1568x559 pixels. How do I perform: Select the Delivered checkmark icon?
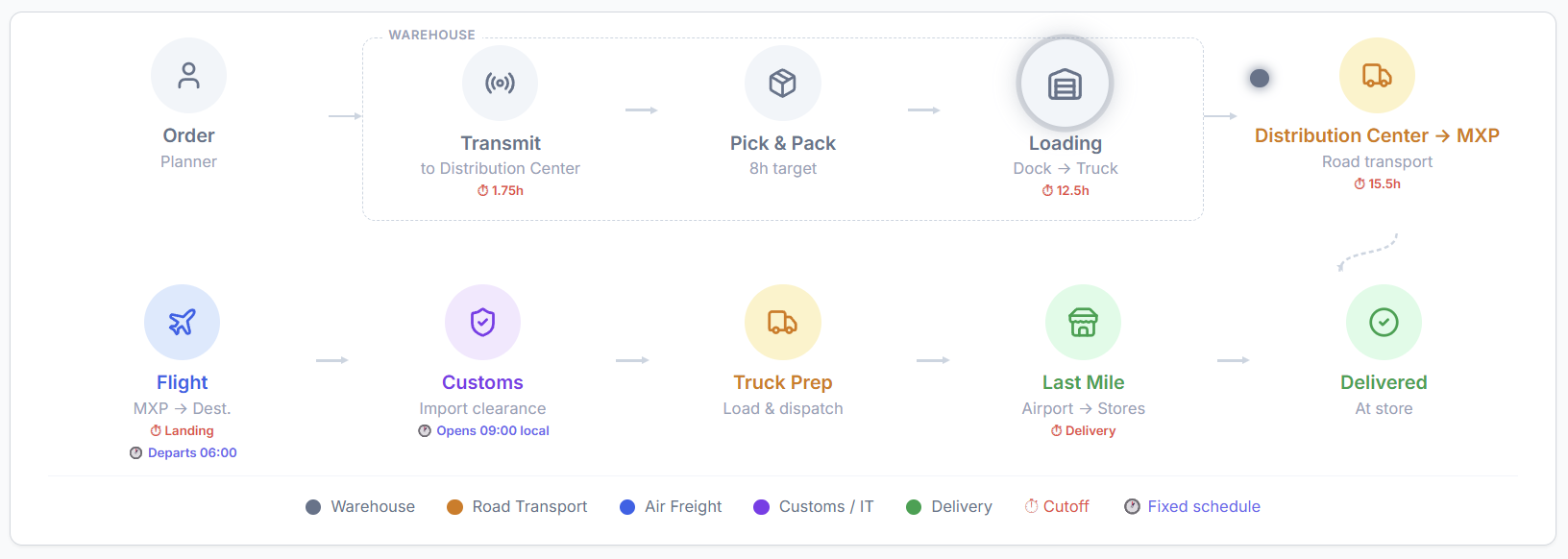click(1384, 323)
